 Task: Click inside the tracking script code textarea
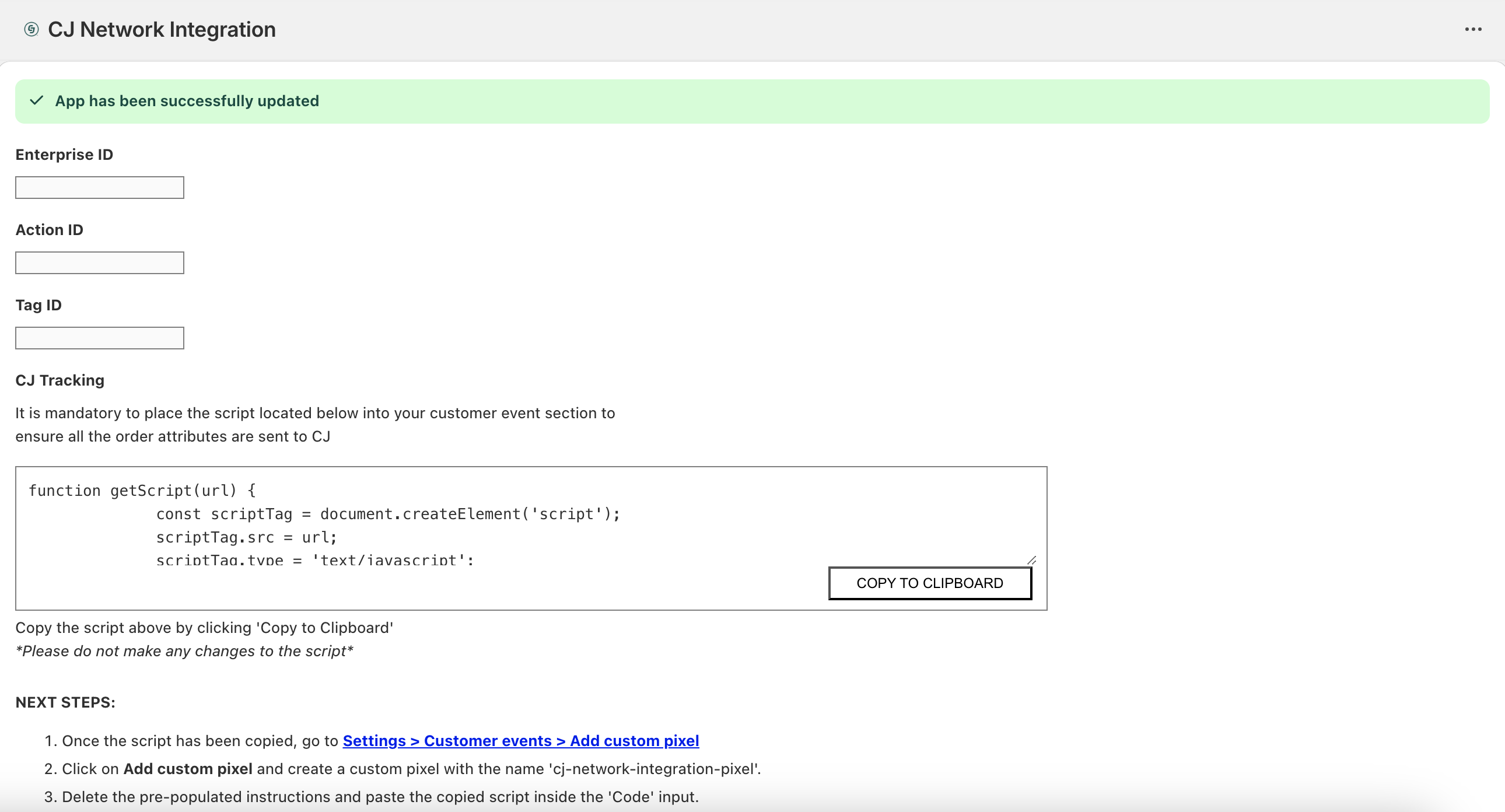pyautogui.click(x=531, y=521)
